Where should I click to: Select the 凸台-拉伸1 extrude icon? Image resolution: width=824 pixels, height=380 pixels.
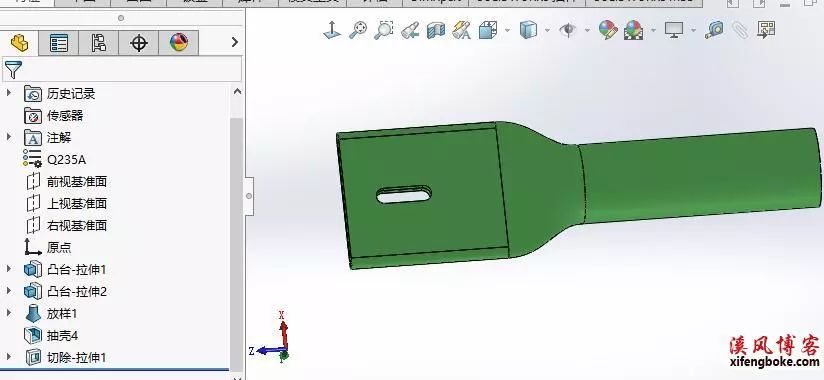point(33,270)
